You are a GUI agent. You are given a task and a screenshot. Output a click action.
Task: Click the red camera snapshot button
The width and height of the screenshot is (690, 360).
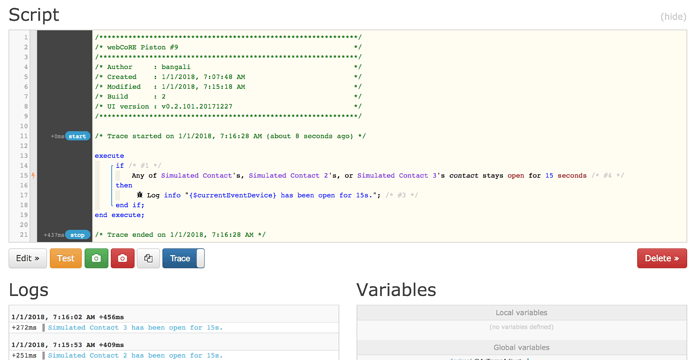(122, 258)
